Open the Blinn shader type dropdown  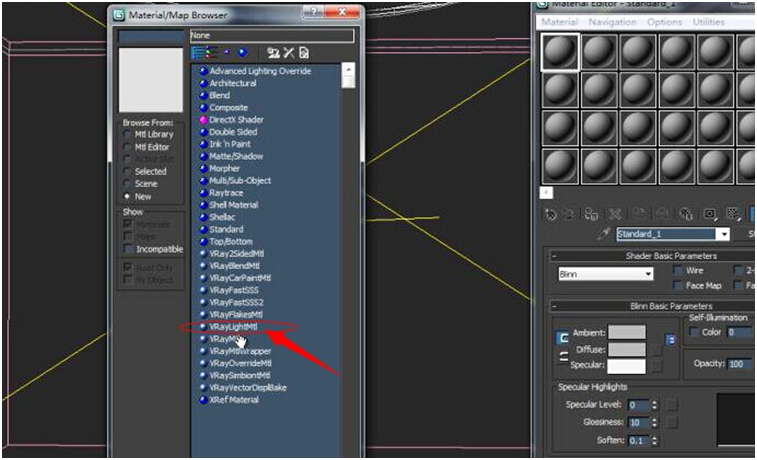(x=605, y=274)
